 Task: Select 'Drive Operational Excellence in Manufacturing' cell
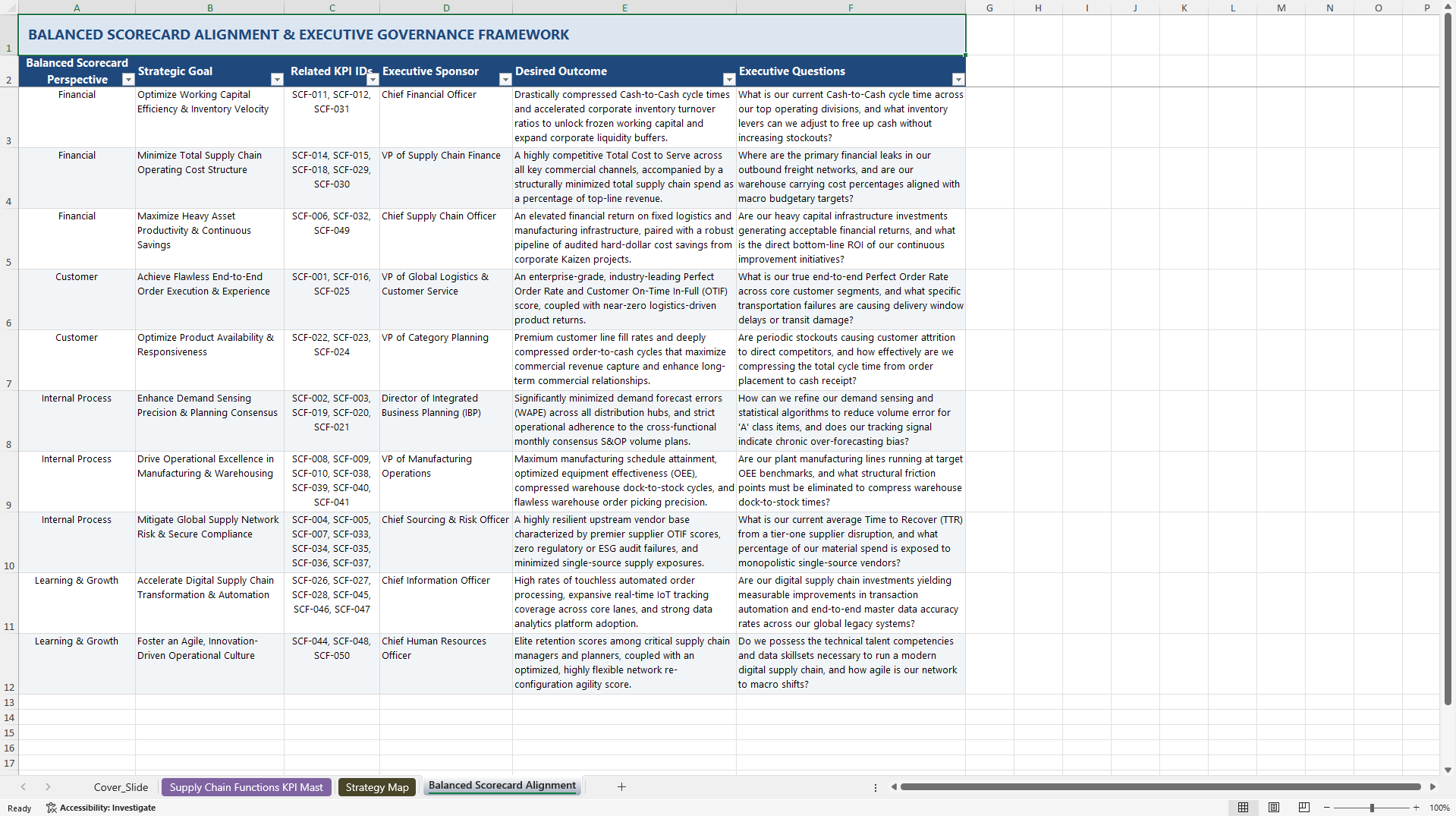pos(209,481)
